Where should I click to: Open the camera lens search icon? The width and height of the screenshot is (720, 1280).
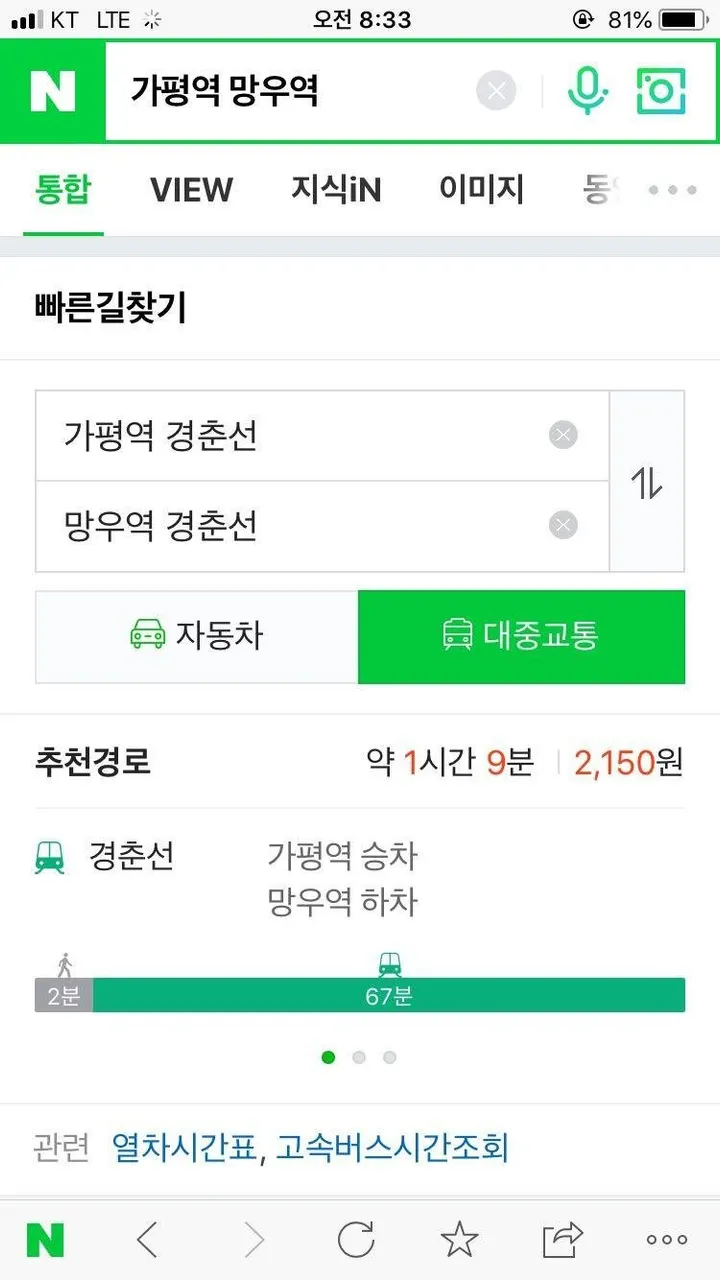point(661,92)
